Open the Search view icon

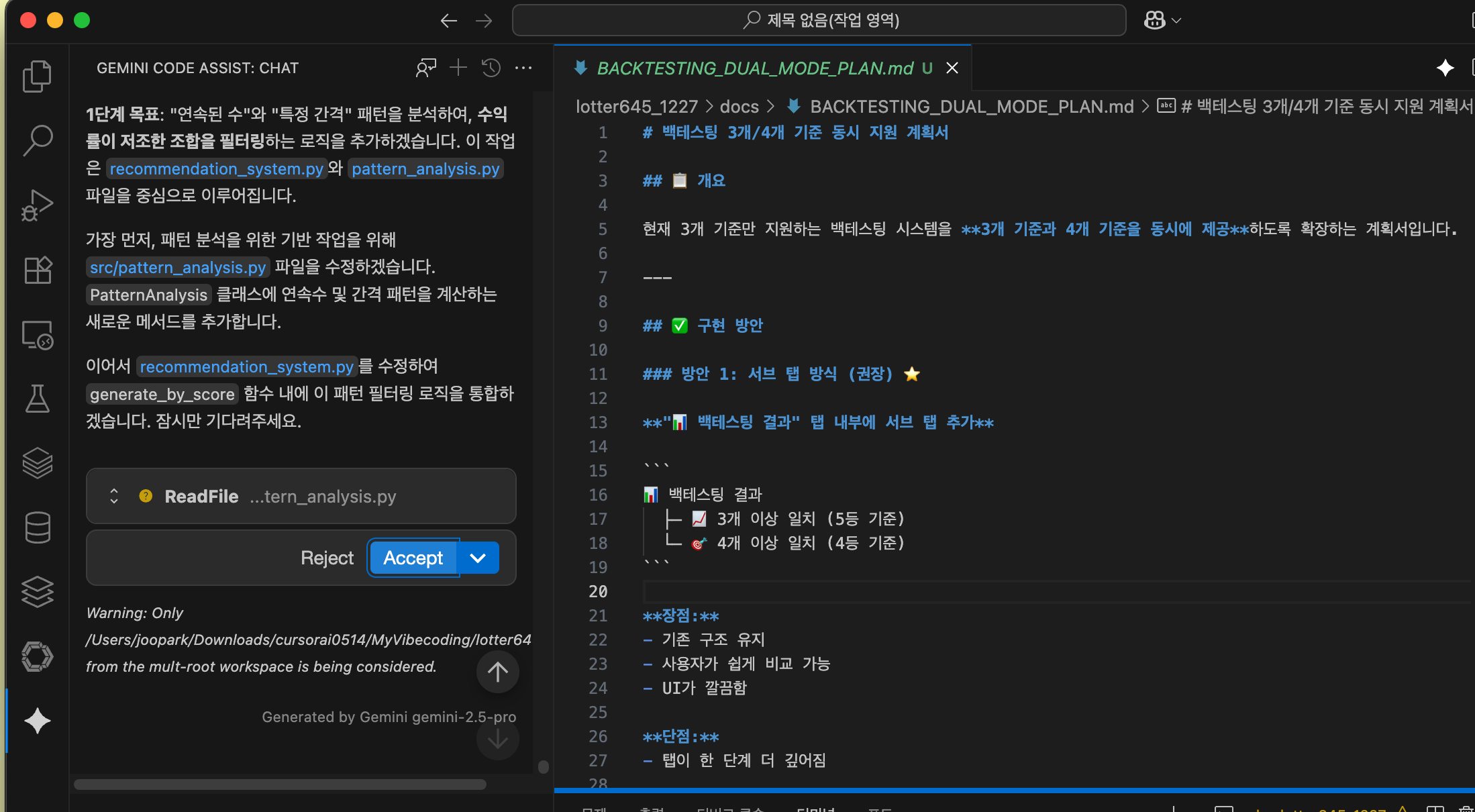tap(37, 140)
